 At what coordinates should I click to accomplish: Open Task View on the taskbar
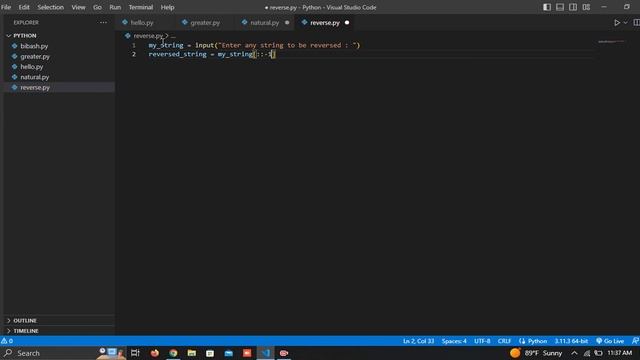(x=135, y=353)
